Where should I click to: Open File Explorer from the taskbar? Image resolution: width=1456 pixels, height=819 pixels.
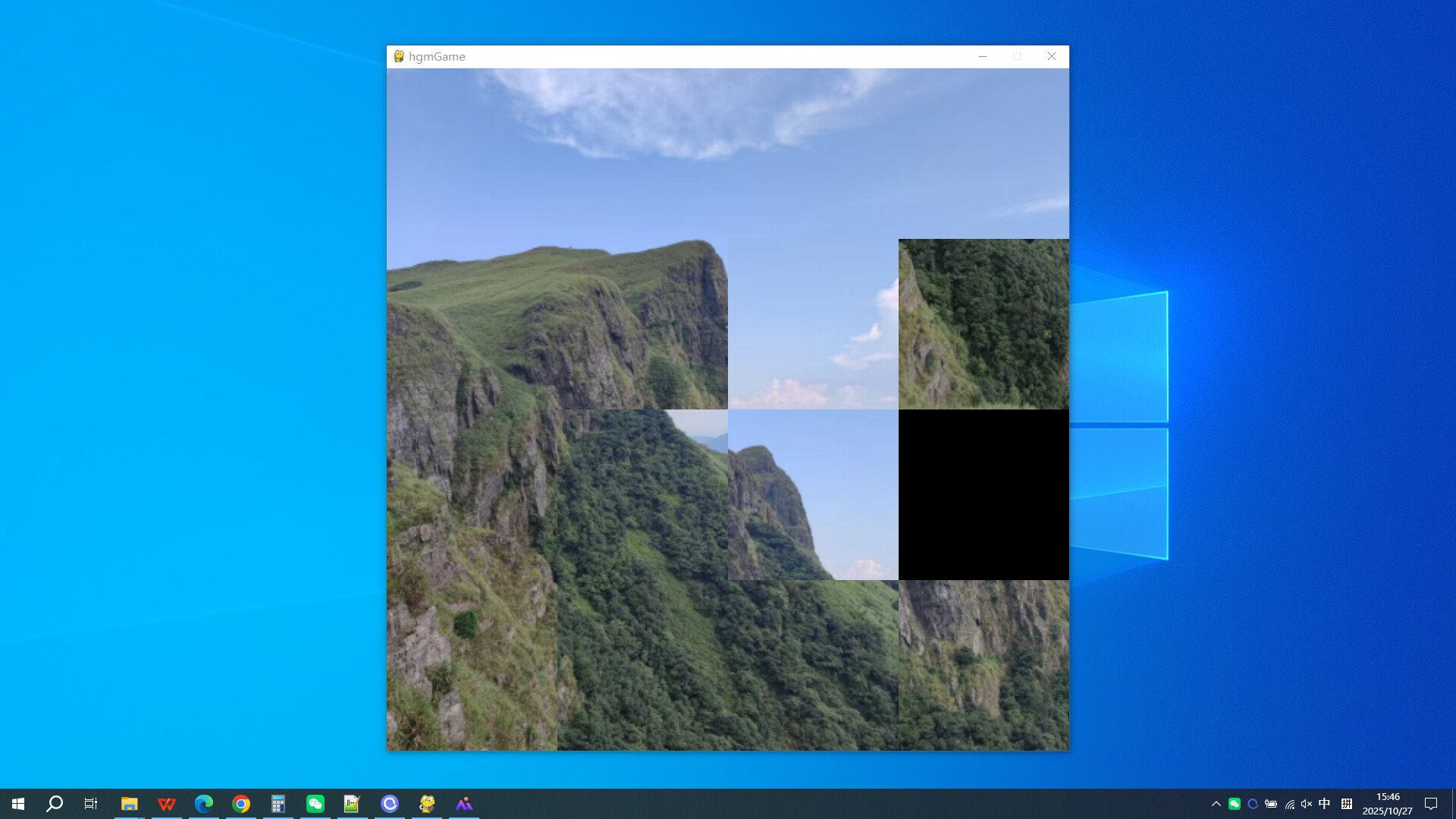[x=129, y=804]
